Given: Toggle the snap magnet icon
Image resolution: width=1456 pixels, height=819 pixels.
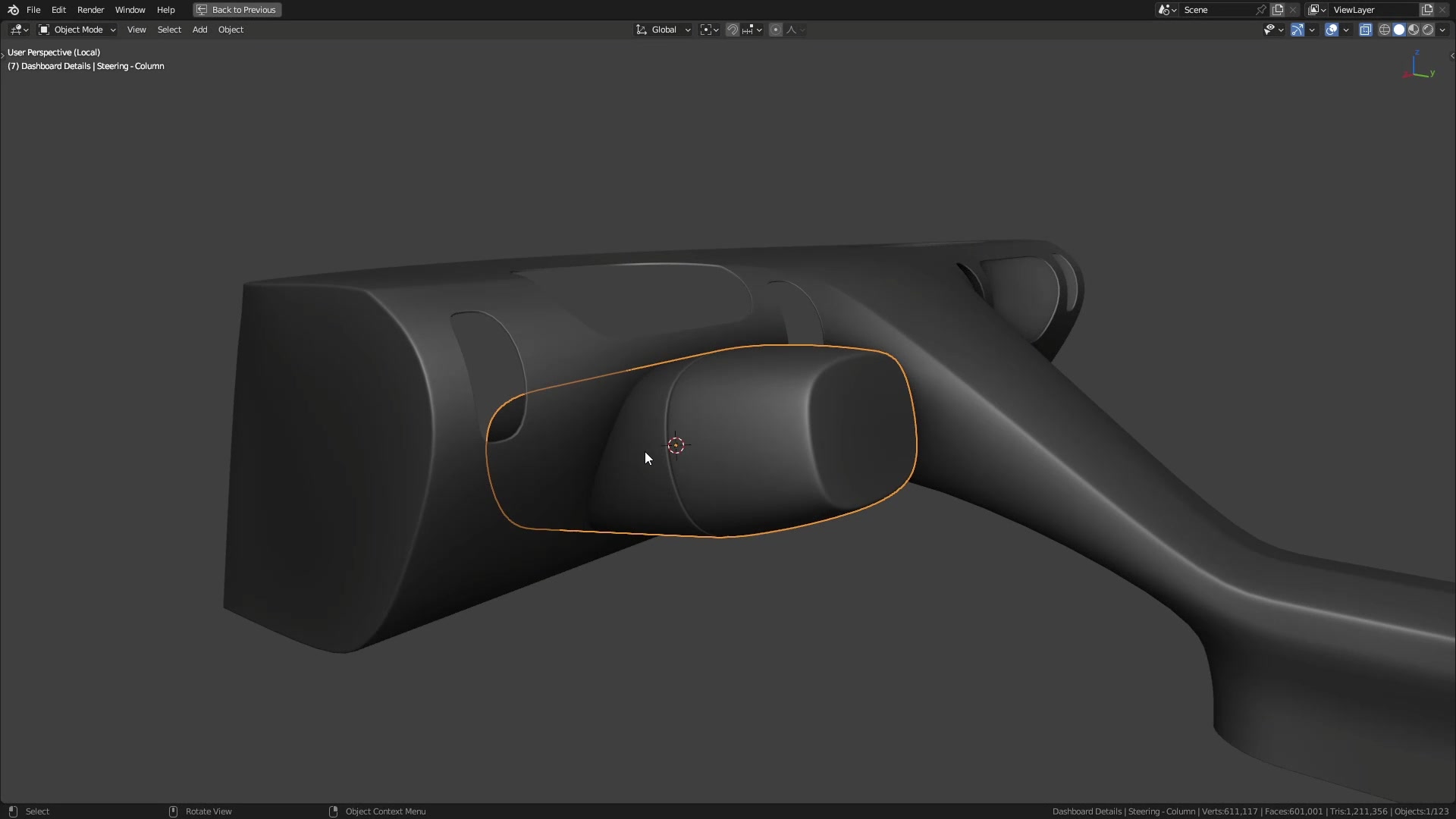Looking at the screenshot, I should click(733, 30).
